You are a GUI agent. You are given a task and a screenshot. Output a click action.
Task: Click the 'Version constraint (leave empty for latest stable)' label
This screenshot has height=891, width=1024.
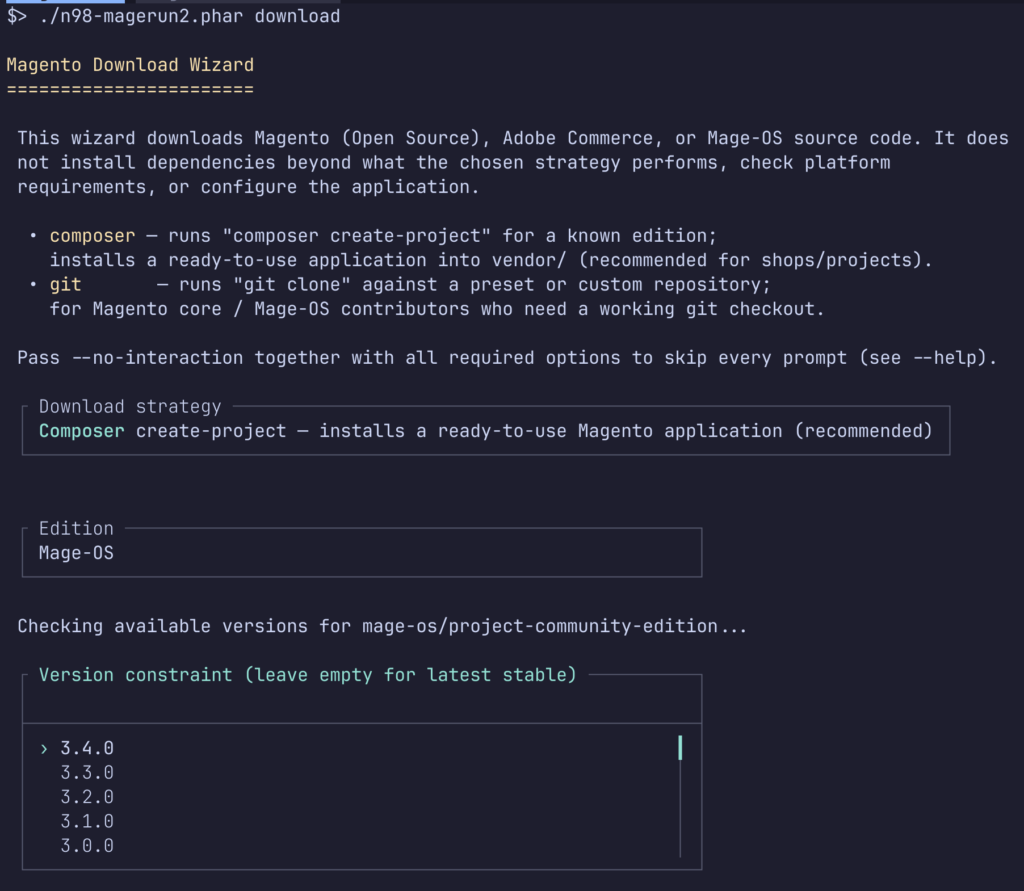(x=308, y=675)
